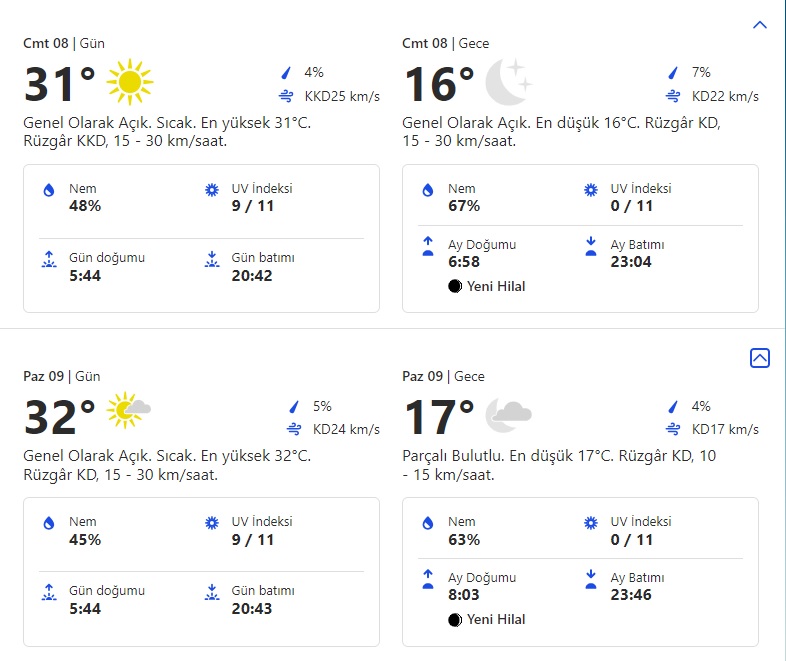Click the Yeni Hilal moon phase icon Saturday night

click(x=455, y=286)
